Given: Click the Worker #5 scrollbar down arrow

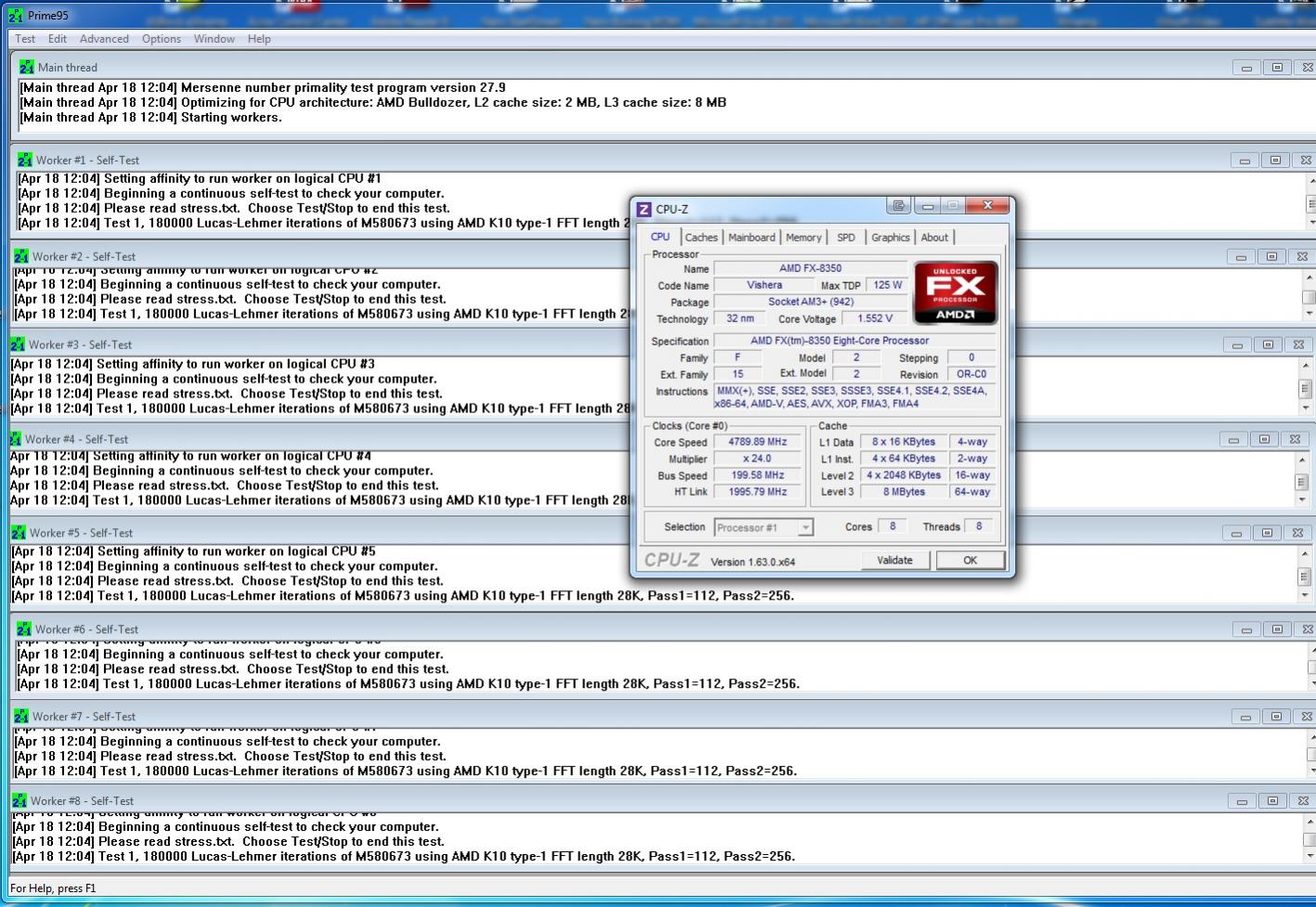Looking at the screenshot, I should (1305, 595).
